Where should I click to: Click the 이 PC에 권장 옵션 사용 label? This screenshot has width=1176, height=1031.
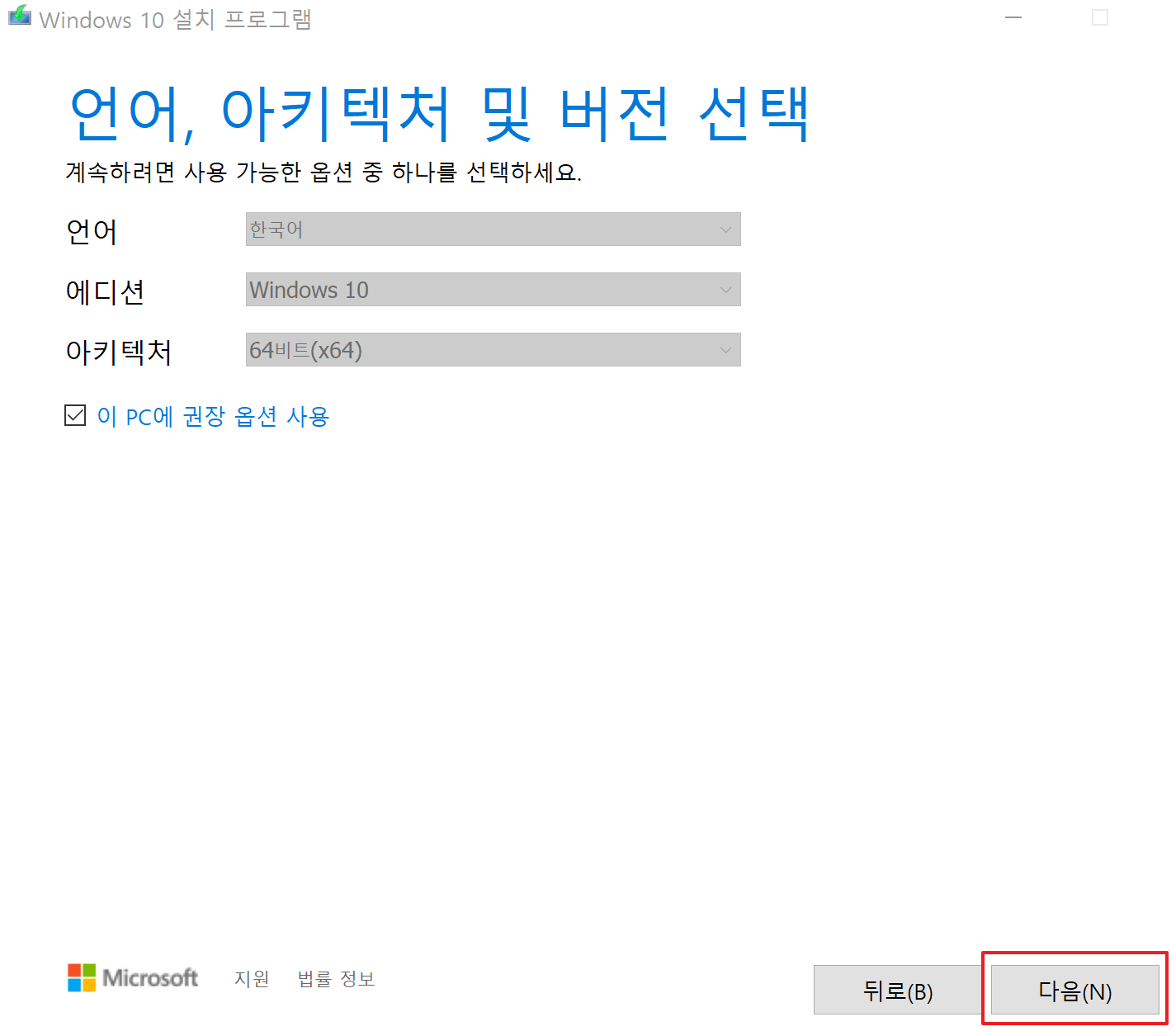[212, 417]
